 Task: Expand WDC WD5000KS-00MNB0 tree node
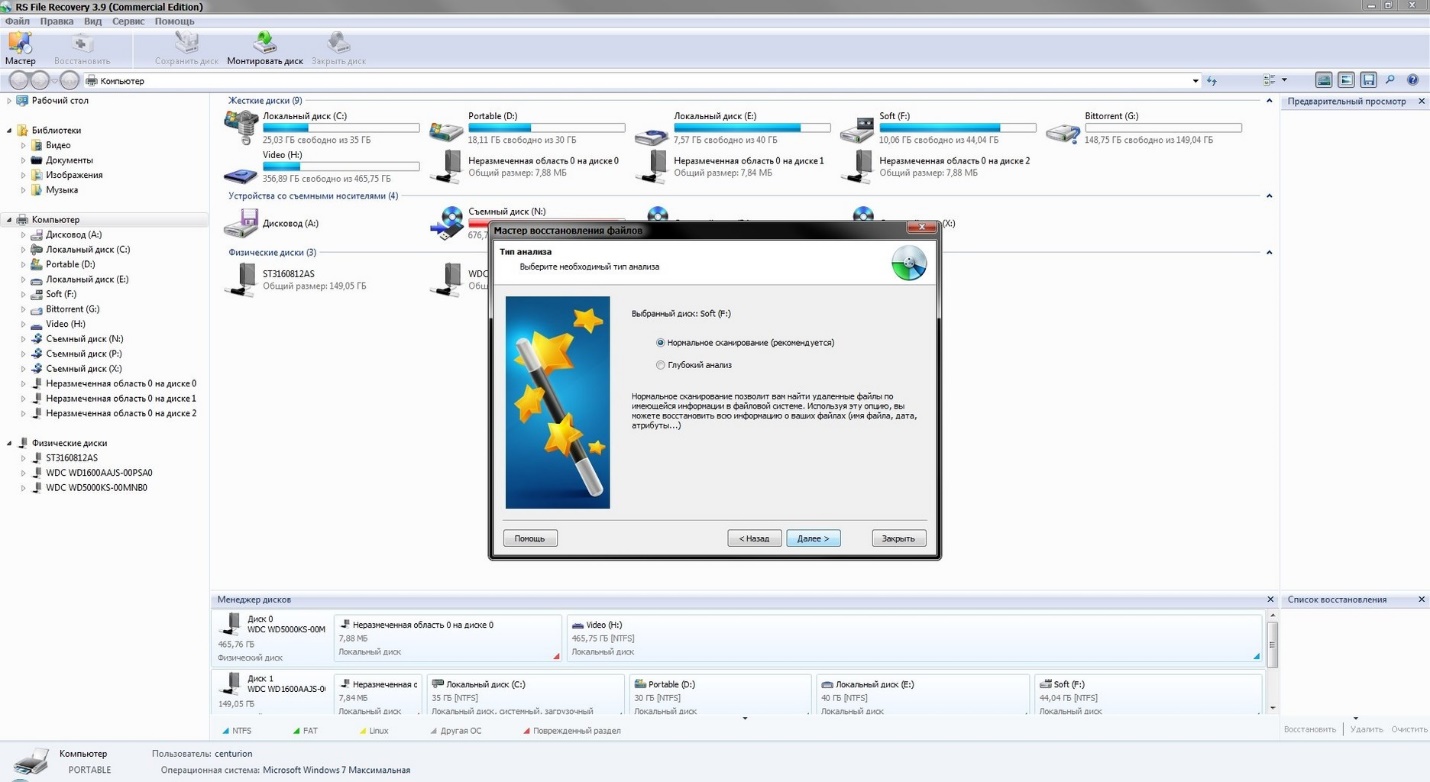23,488
